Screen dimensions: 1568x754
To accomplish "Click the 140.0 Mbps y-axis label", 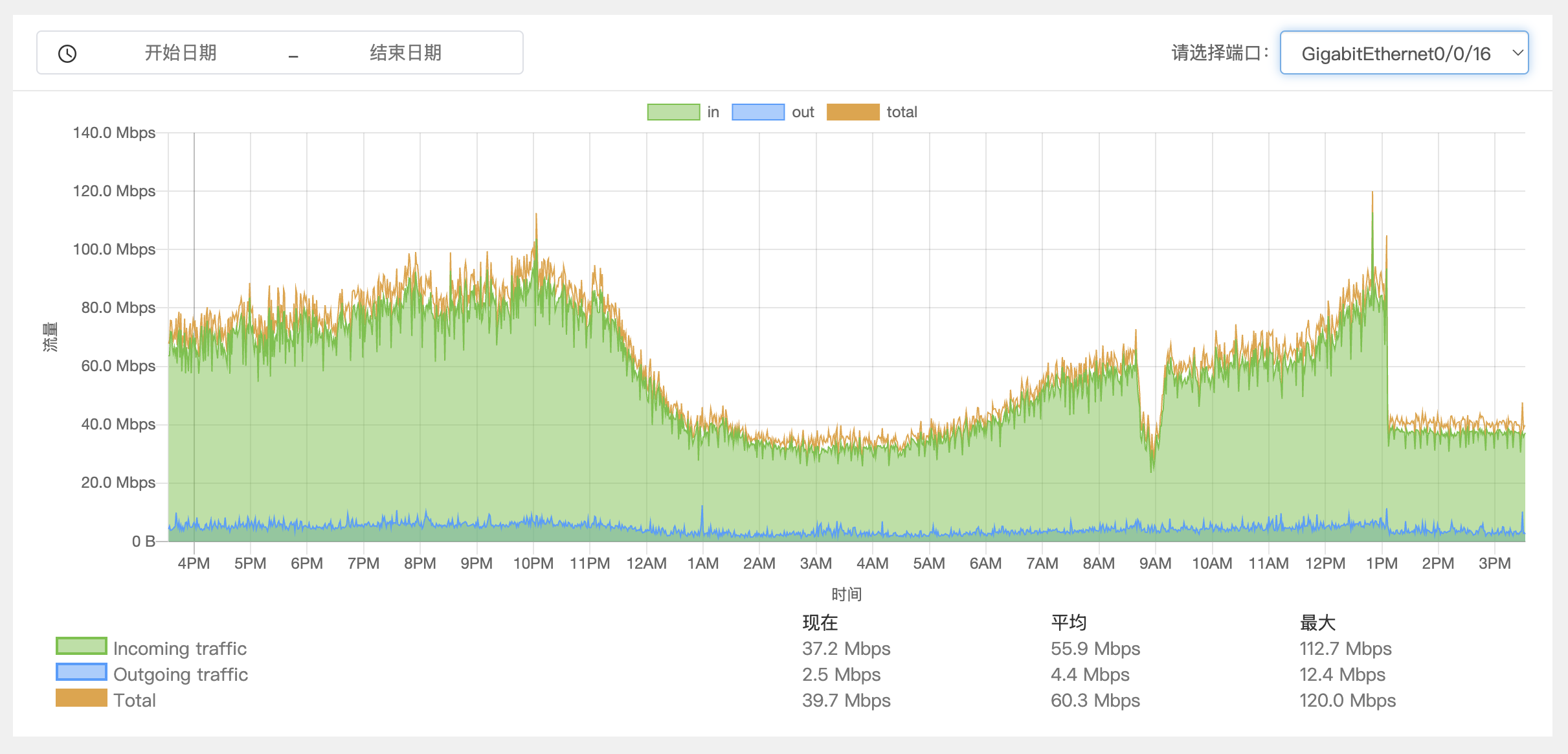I will pyautogui.click(x=114, y=133).
